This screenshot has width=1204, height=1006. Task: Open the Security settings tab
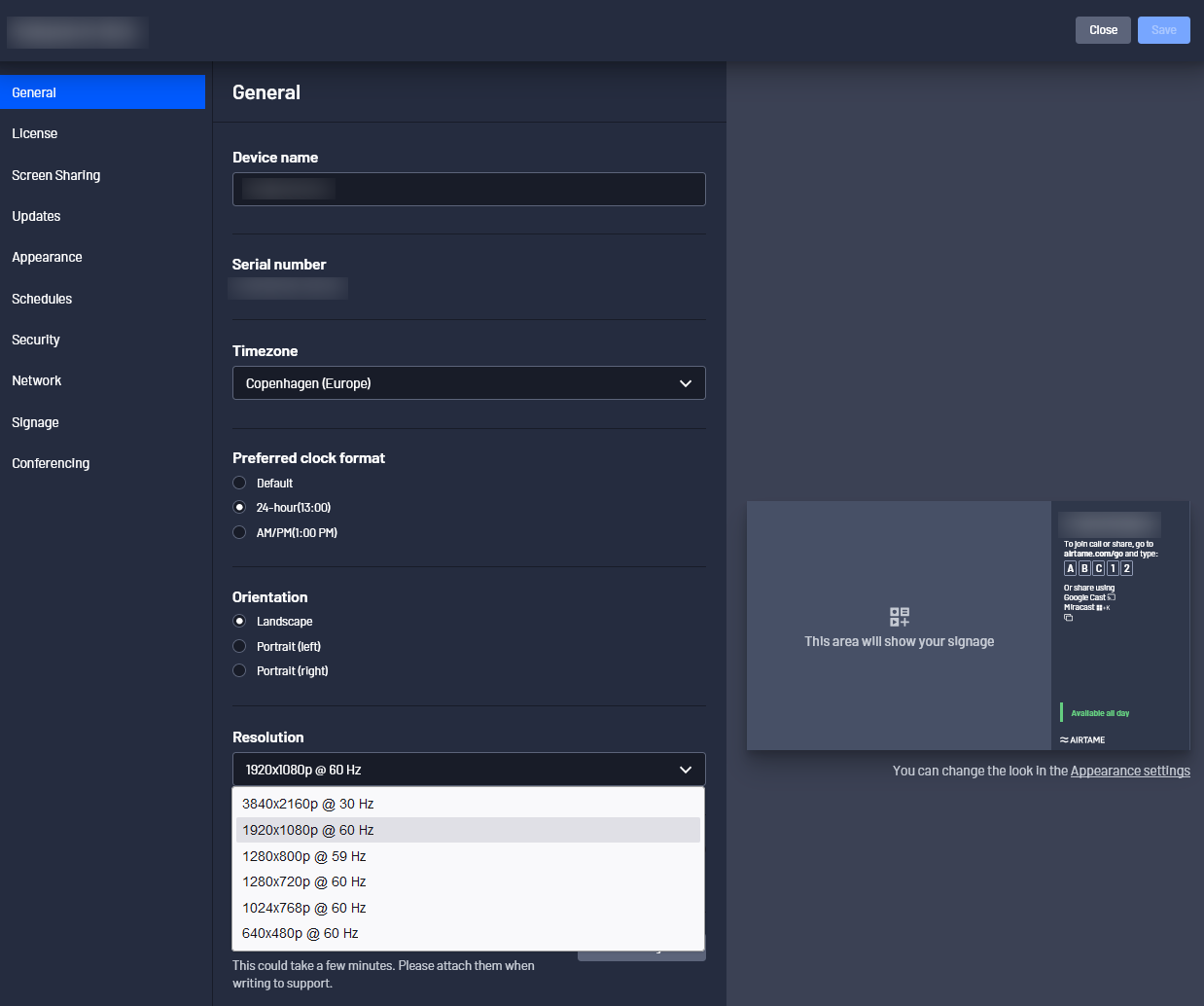[36, 340]
